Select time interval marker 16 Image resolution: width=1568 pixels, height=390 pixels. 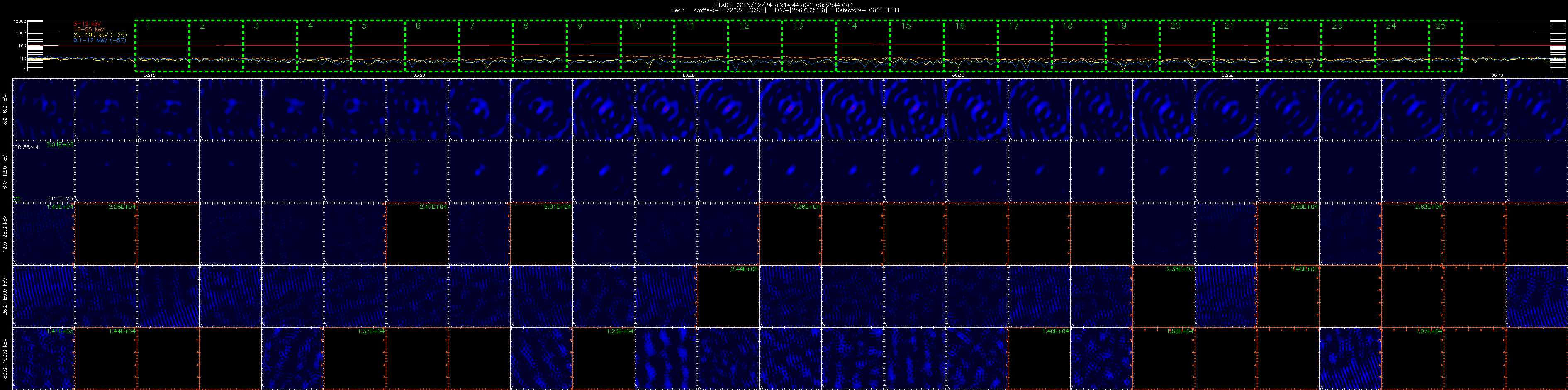(x=960, y=26)
